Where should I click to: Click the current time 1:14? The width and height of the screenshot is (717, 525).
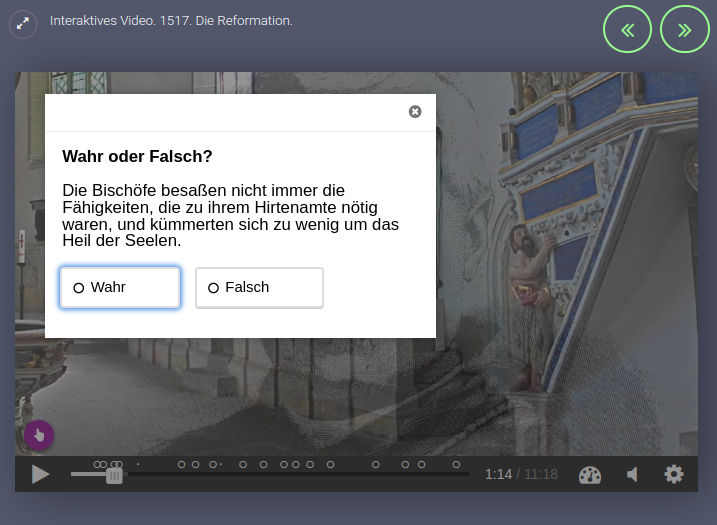[x=498, y=474]
